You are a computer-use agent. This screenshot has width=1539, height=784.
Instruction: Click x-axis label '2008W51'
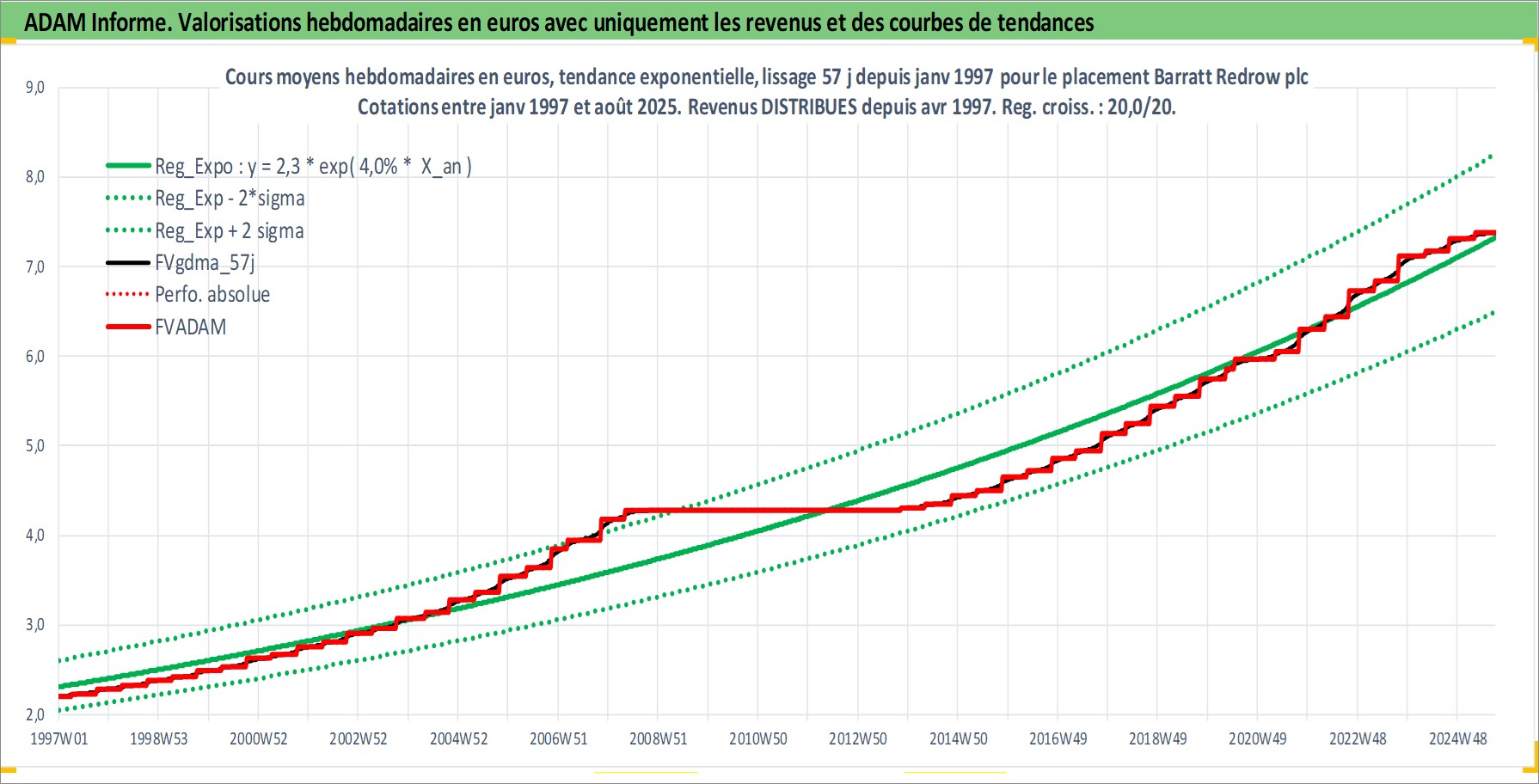point(659,738)
